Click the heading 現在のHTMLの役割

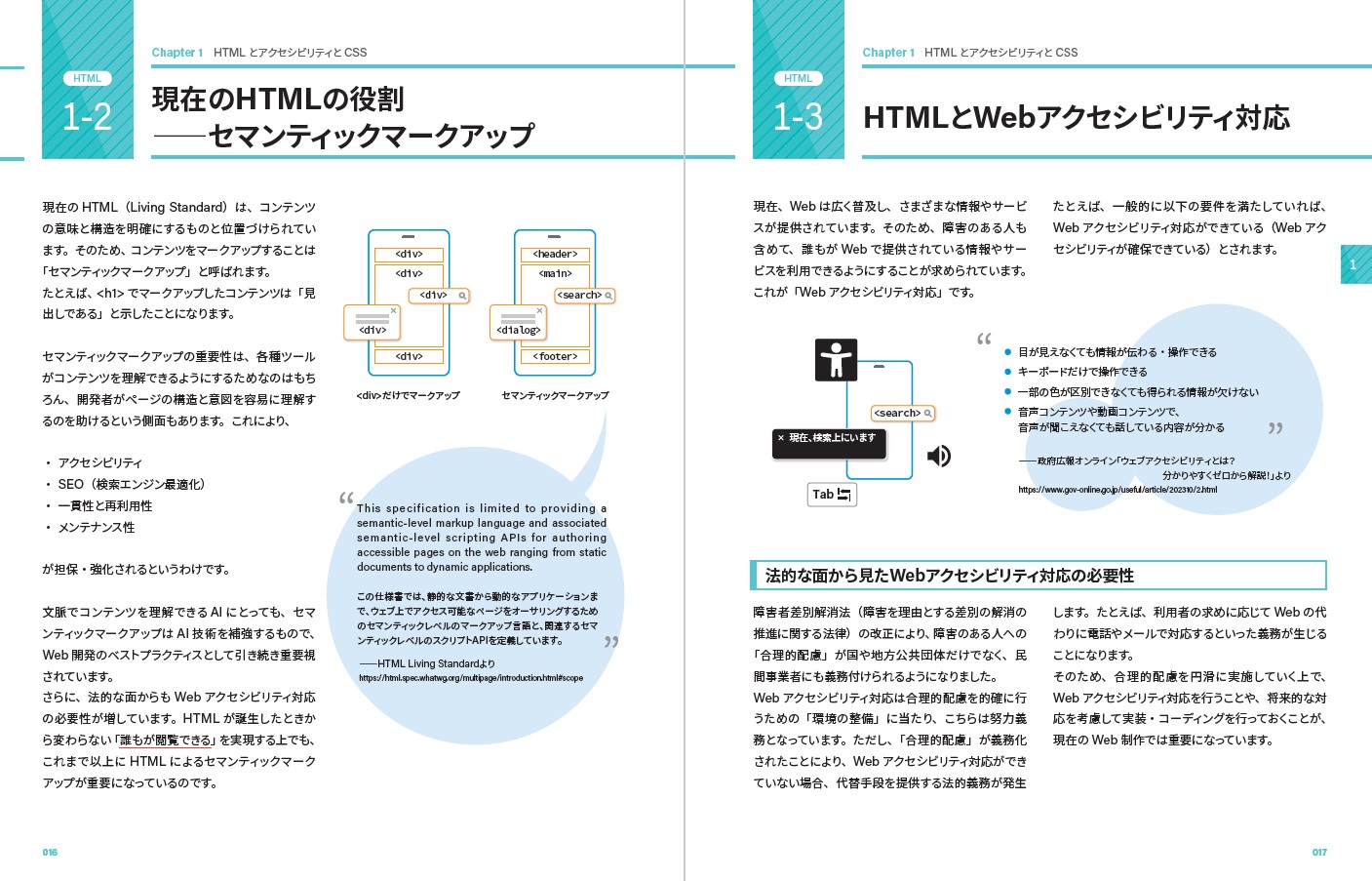(x=278, y=99)
